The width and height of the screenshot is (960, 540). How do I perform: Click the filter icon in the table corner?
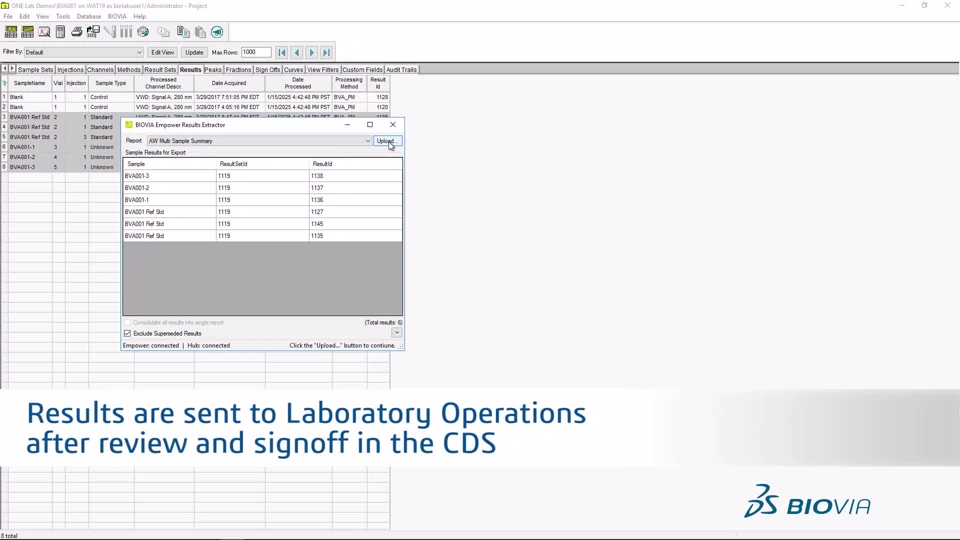4,83
